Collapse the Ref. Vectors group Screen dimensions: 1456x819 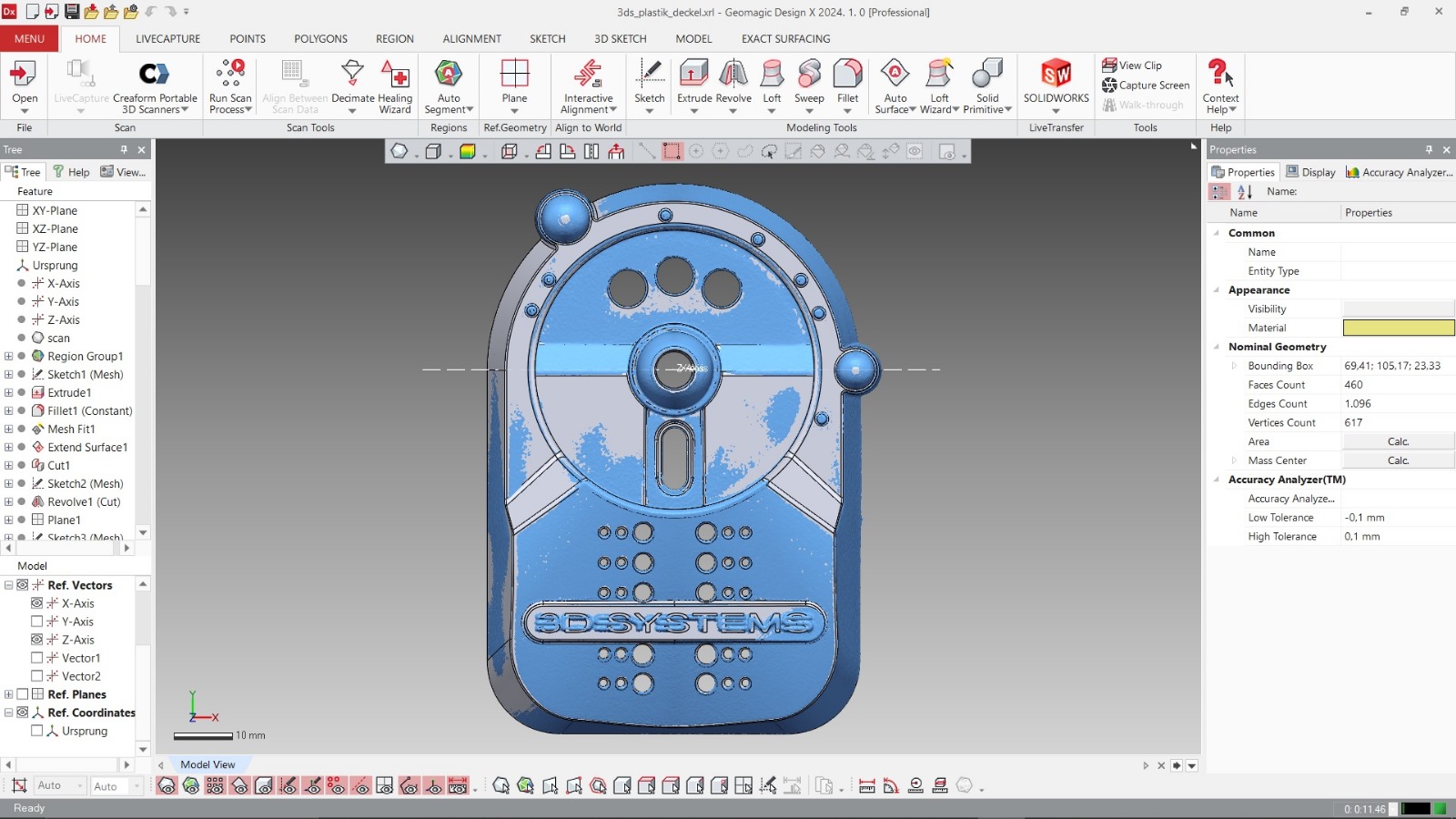[x=8, y=585]
